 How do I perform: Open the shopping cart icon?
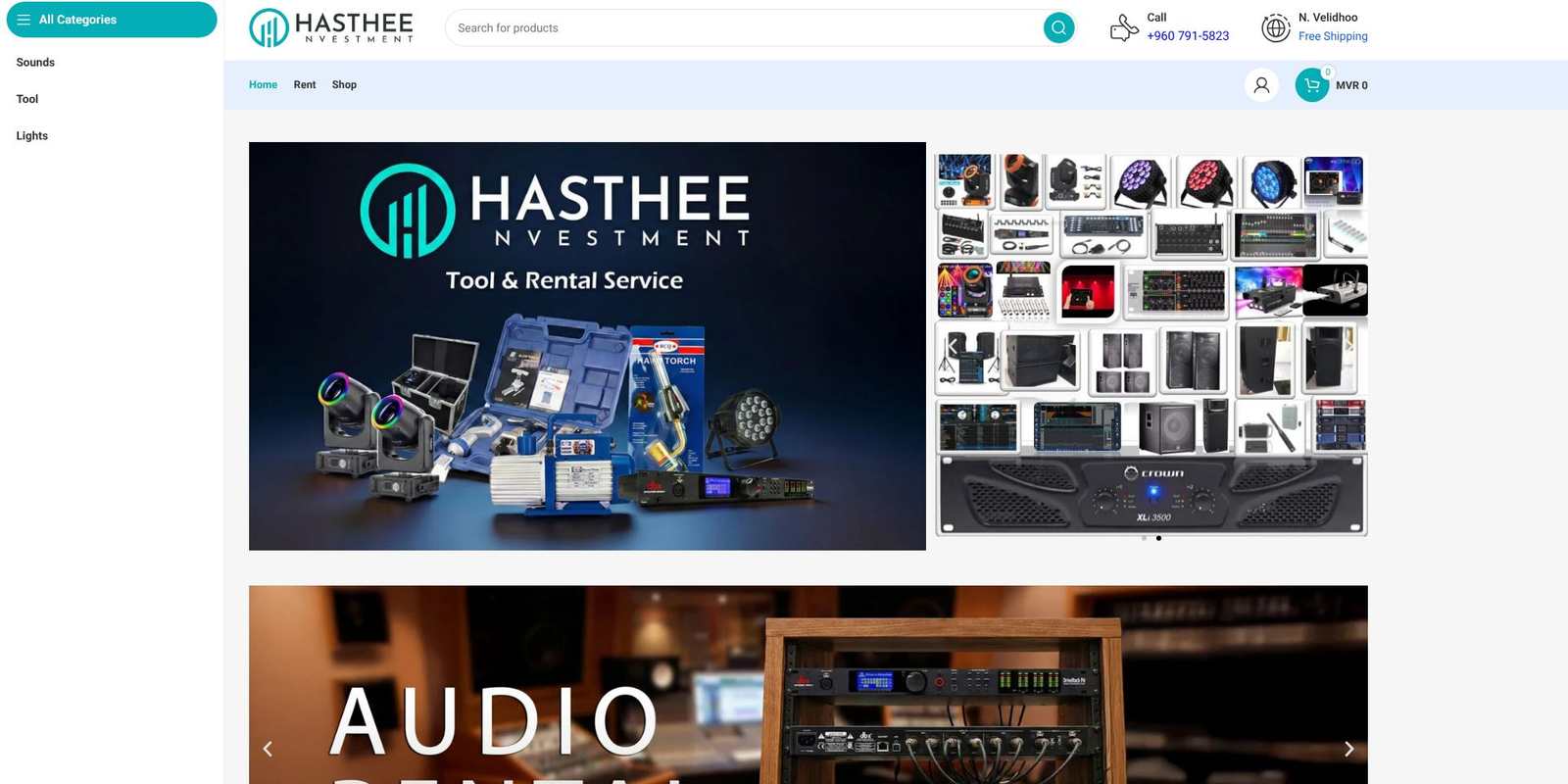tap(1312, 85)
